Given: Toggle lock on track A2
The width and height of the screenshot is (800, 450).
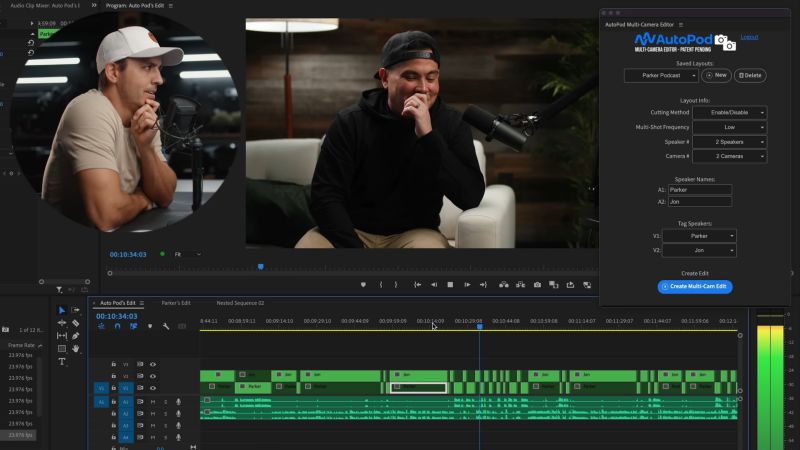Looking at the screenshot, I should pyautogui.click(x=114, y=413).
